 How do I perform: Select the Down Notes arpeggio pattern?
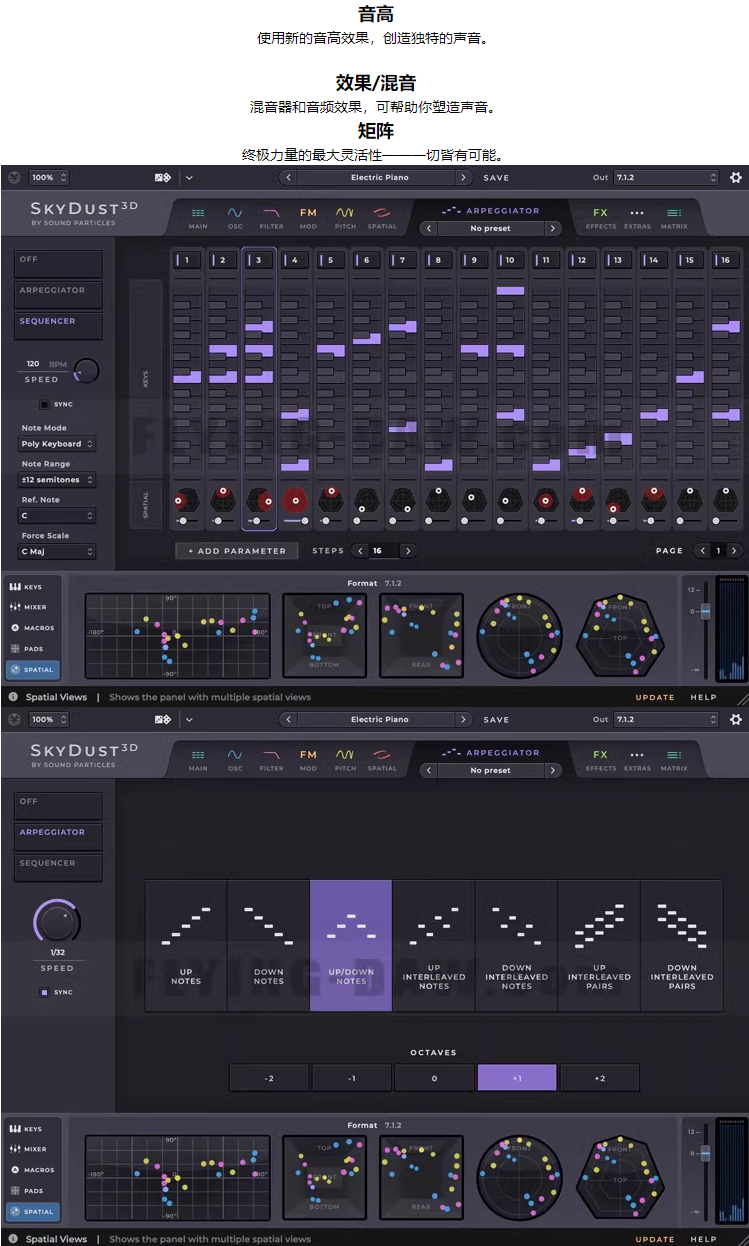(268, 946)
